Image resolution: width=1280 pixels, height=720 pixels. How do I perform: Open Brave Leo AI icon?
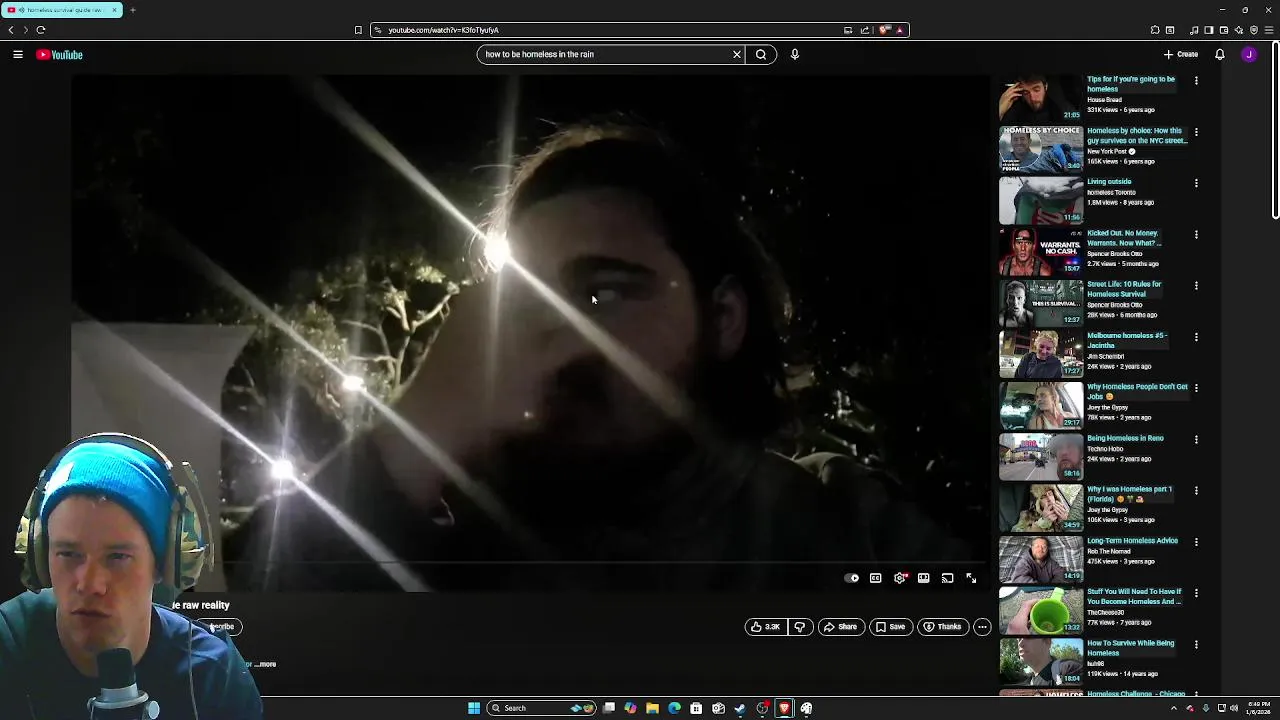[x=1239, y=30]
